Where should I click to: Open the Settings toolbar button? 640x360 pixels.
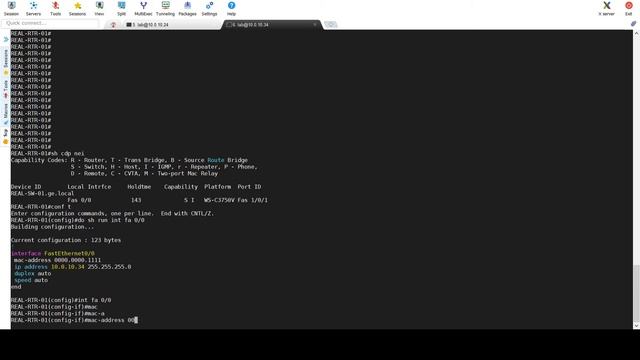pyautogui.click(x=209, y=9)
